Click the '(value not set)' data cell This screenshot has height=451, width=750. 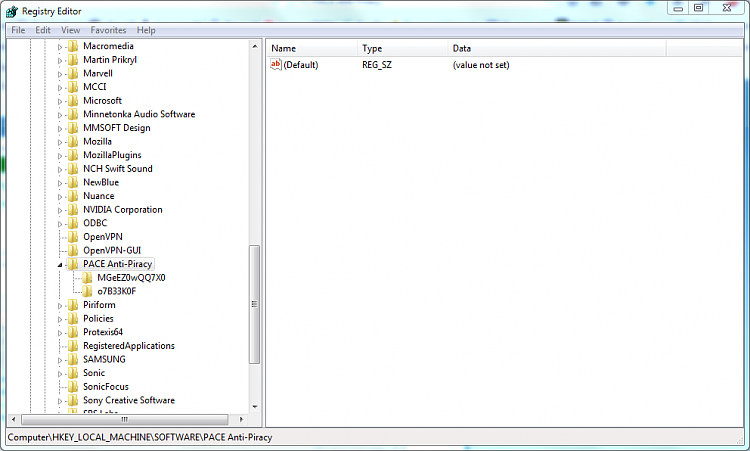tap(481, 65)
